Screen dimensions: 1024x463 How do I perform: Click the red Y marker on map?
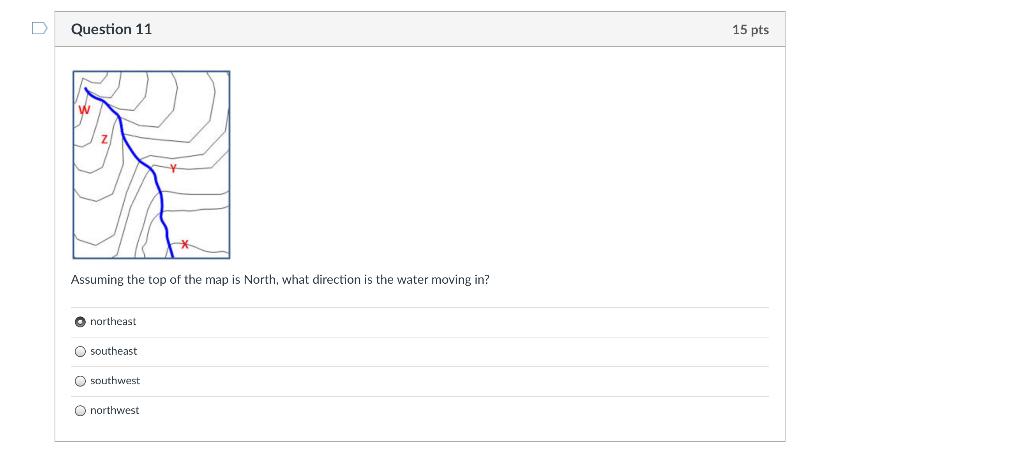pyautogui.click(x=173, y=168)
